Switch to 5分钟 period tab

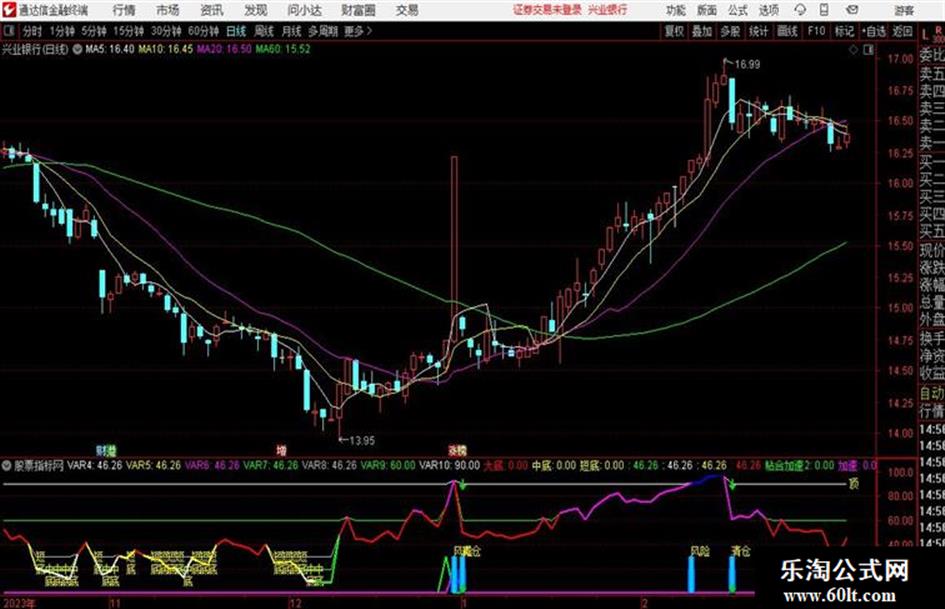coord(94,31)
